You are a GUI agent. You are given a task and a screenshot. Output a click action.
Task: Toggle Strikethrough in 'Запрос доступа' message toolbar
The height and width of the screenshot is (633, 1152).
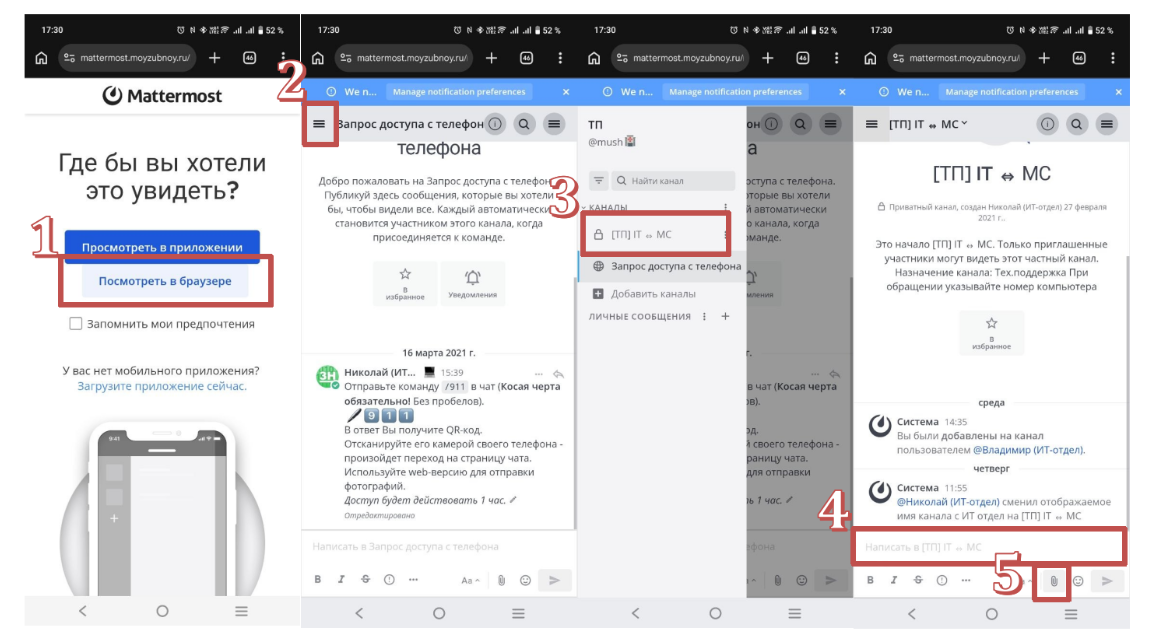click(x=365, y=579)
